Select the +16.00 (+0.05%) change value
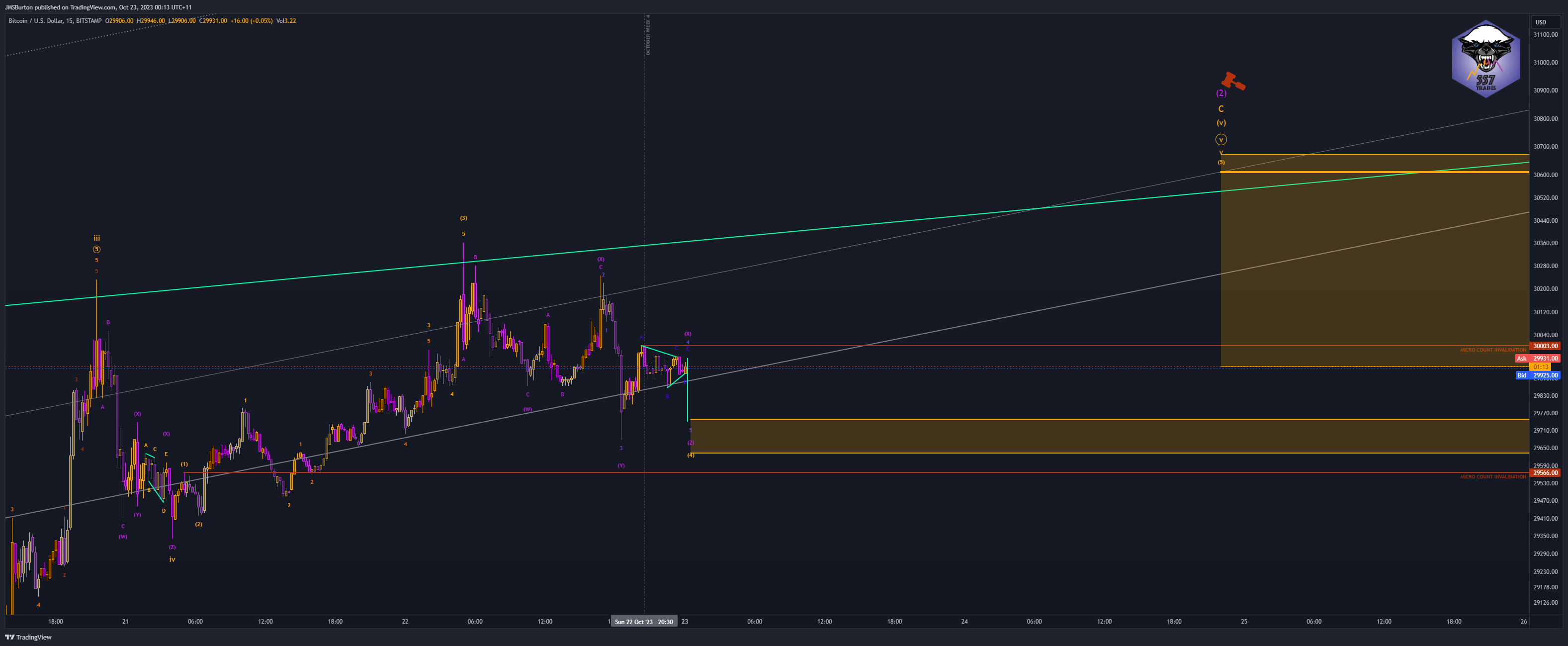1568x646 pixels. 252,21
